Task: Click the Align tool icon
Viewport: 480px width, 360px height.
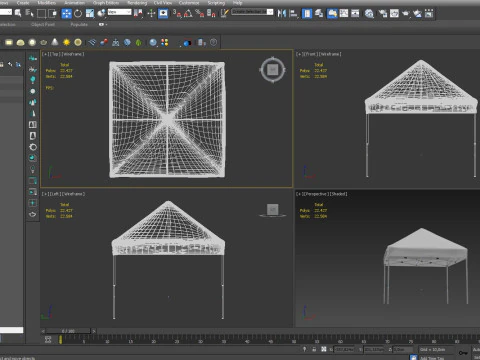Action: [294, 13]
